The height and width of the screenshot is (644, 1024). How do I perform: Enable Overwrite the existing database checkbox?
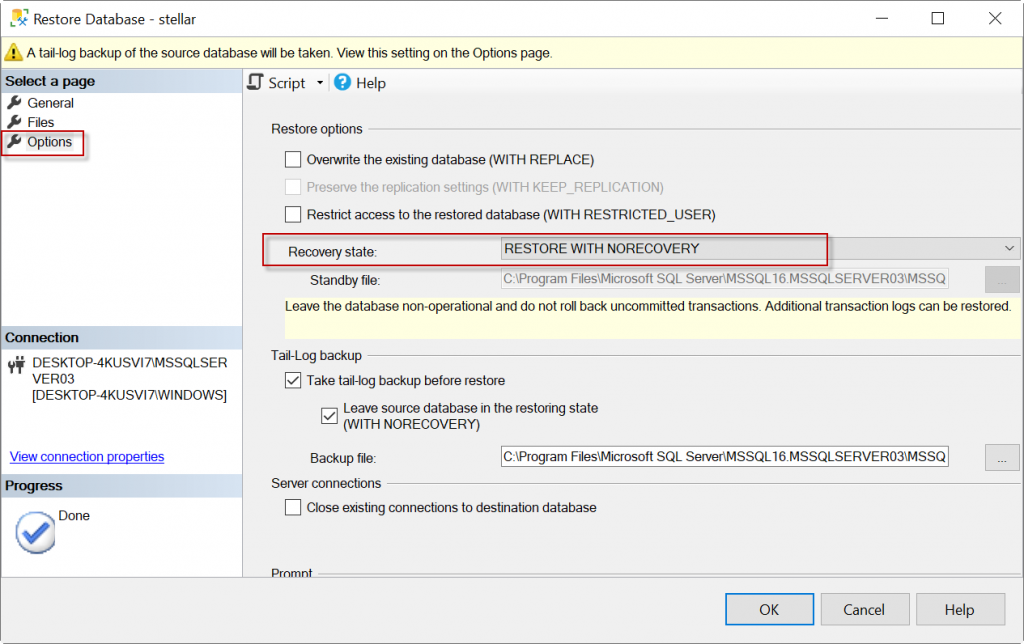tap(293, 159)
